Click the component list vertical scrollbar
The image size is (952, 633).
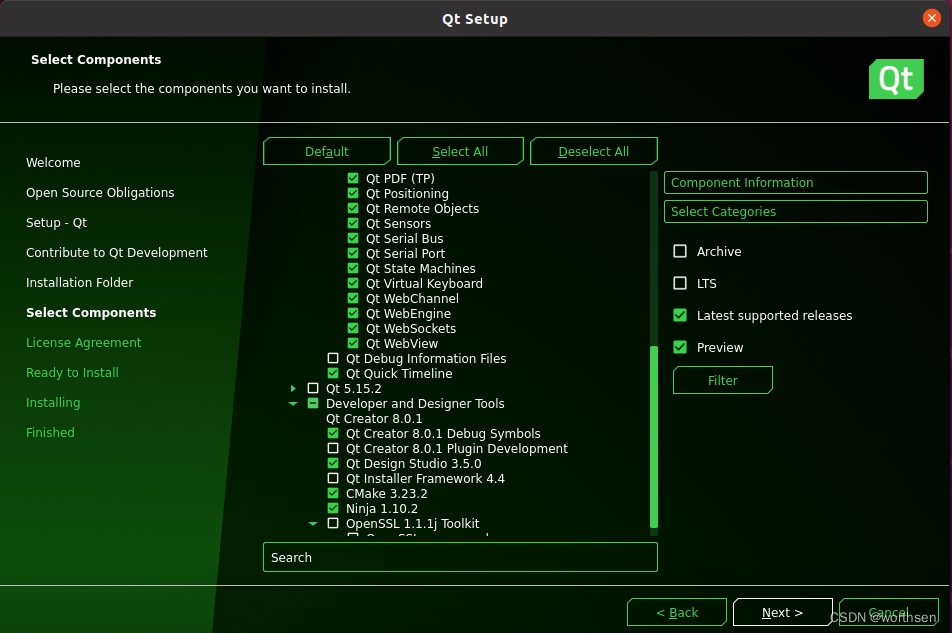[654, 437]
